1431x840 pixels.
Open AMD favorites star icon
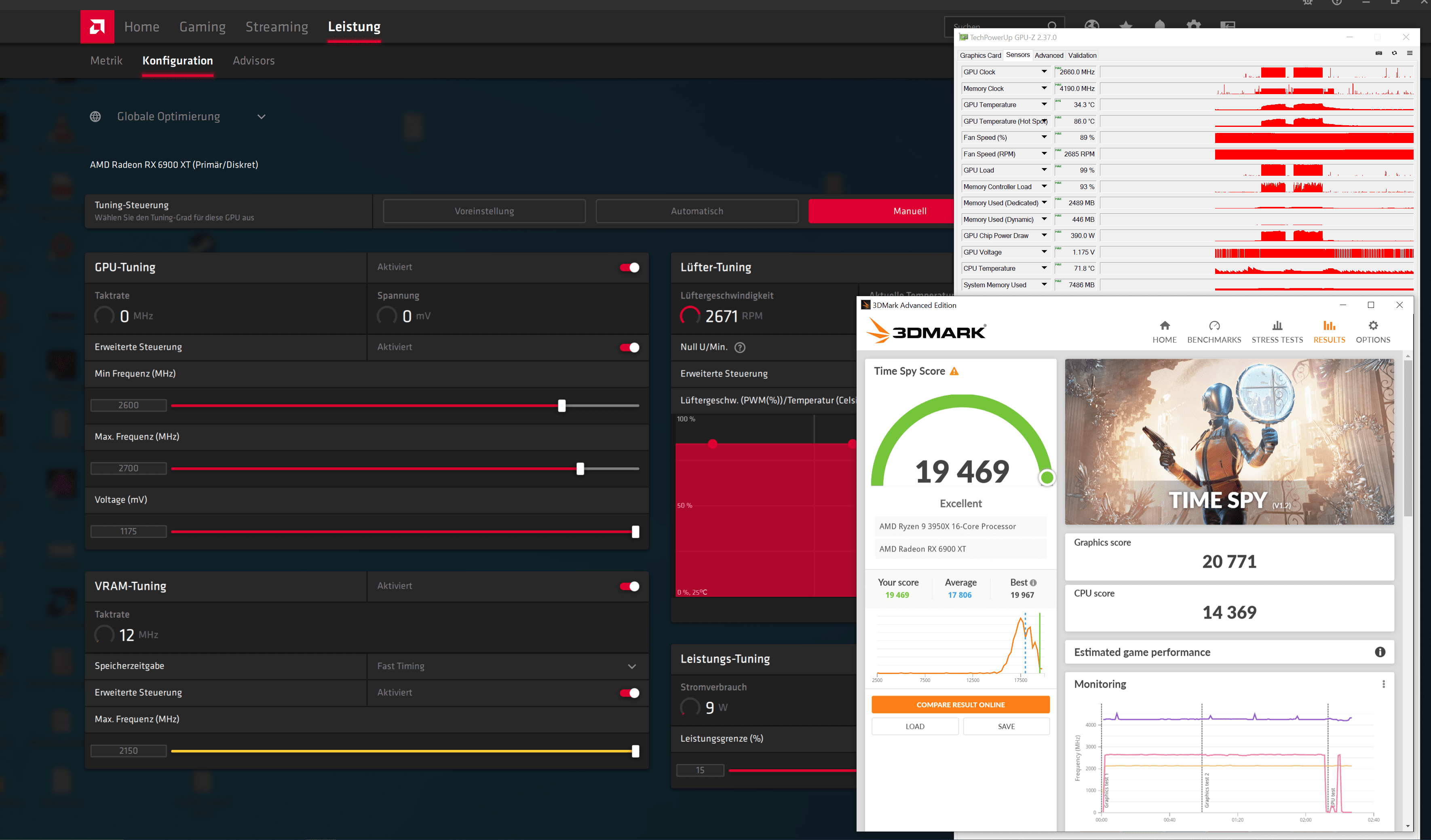1125,25
